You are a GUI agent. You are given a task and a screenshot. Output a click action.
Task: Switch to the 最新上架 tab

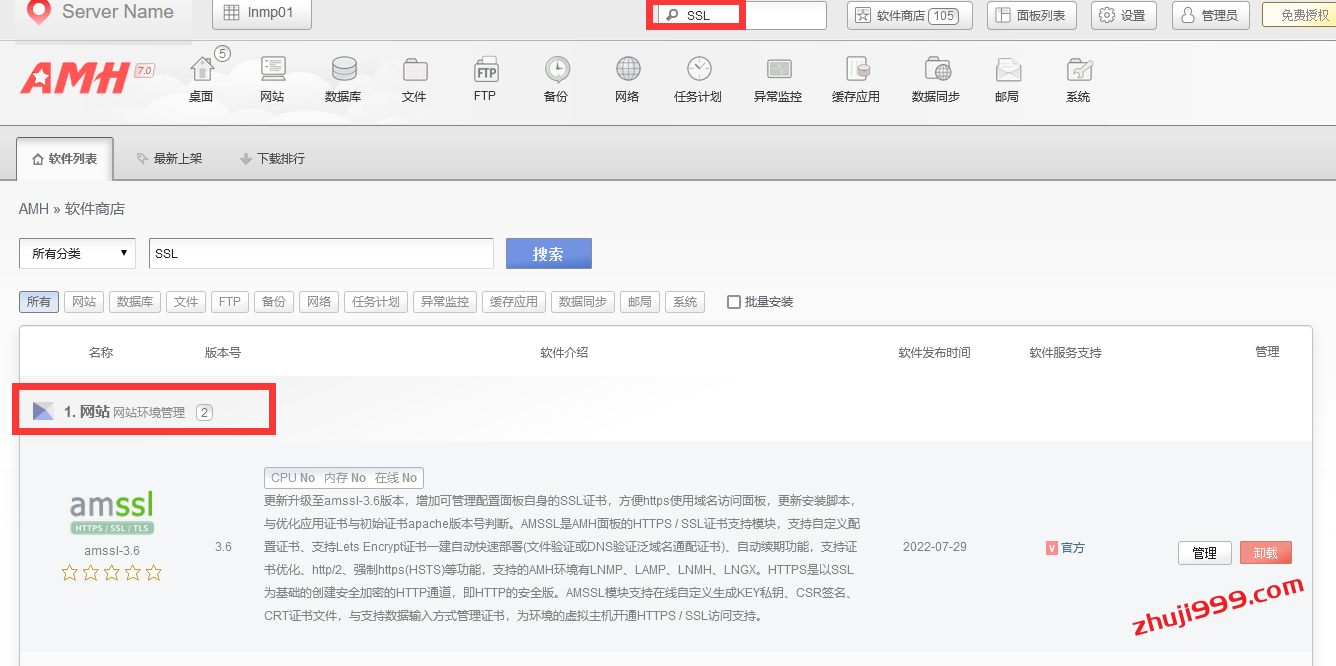[x=169, y=159]
